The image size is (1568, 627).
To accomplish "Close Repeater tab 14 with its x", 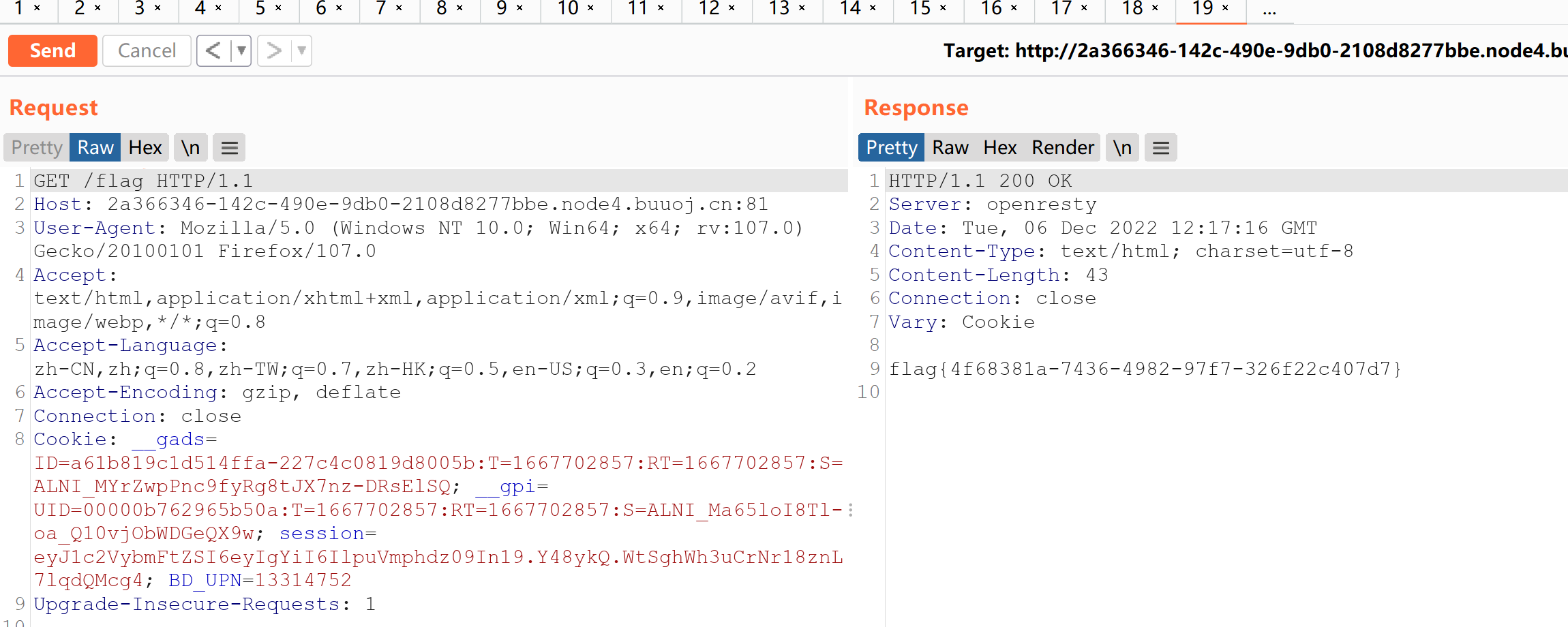I will click(x=873, y=8).
